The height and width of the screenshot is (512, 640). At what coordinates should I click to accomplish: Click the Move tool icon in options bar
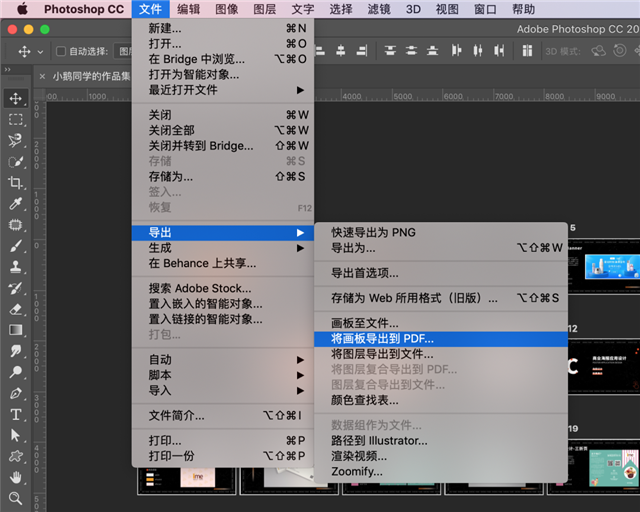click(24, 51)
